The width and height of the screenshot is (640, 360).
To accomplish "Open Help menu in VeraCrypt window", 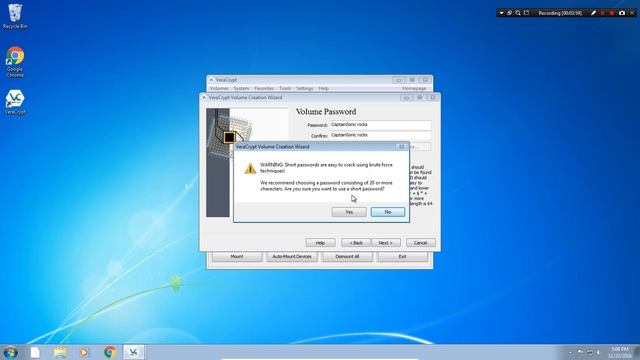I will [x=323, y=88].
